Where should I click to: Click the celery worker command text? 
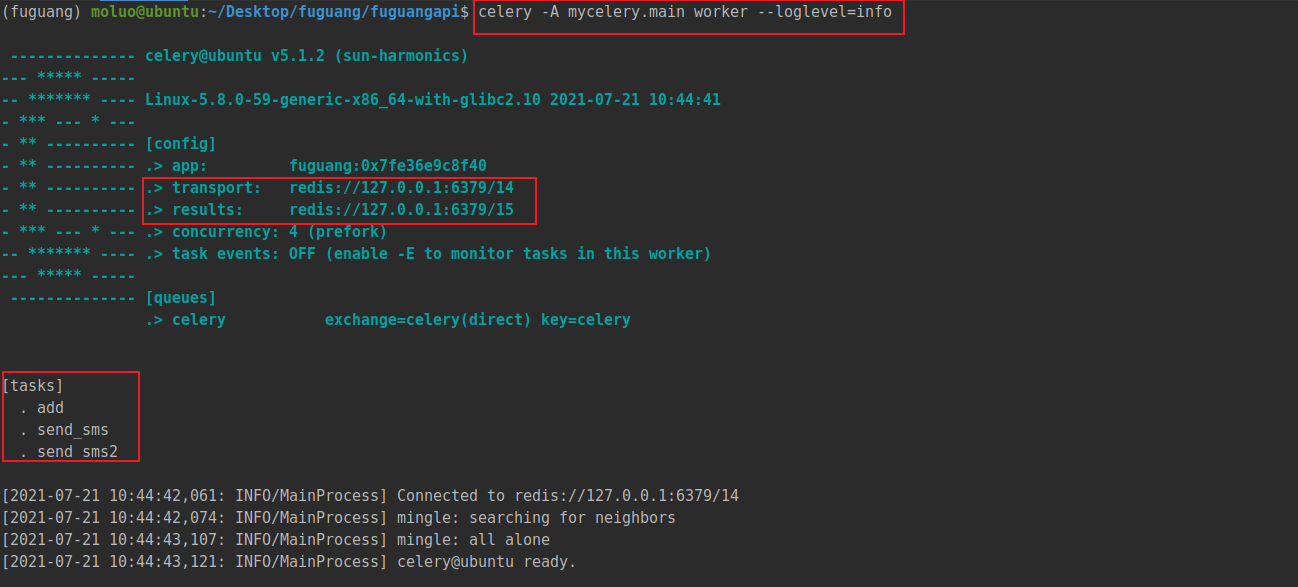tap(685, 12)
